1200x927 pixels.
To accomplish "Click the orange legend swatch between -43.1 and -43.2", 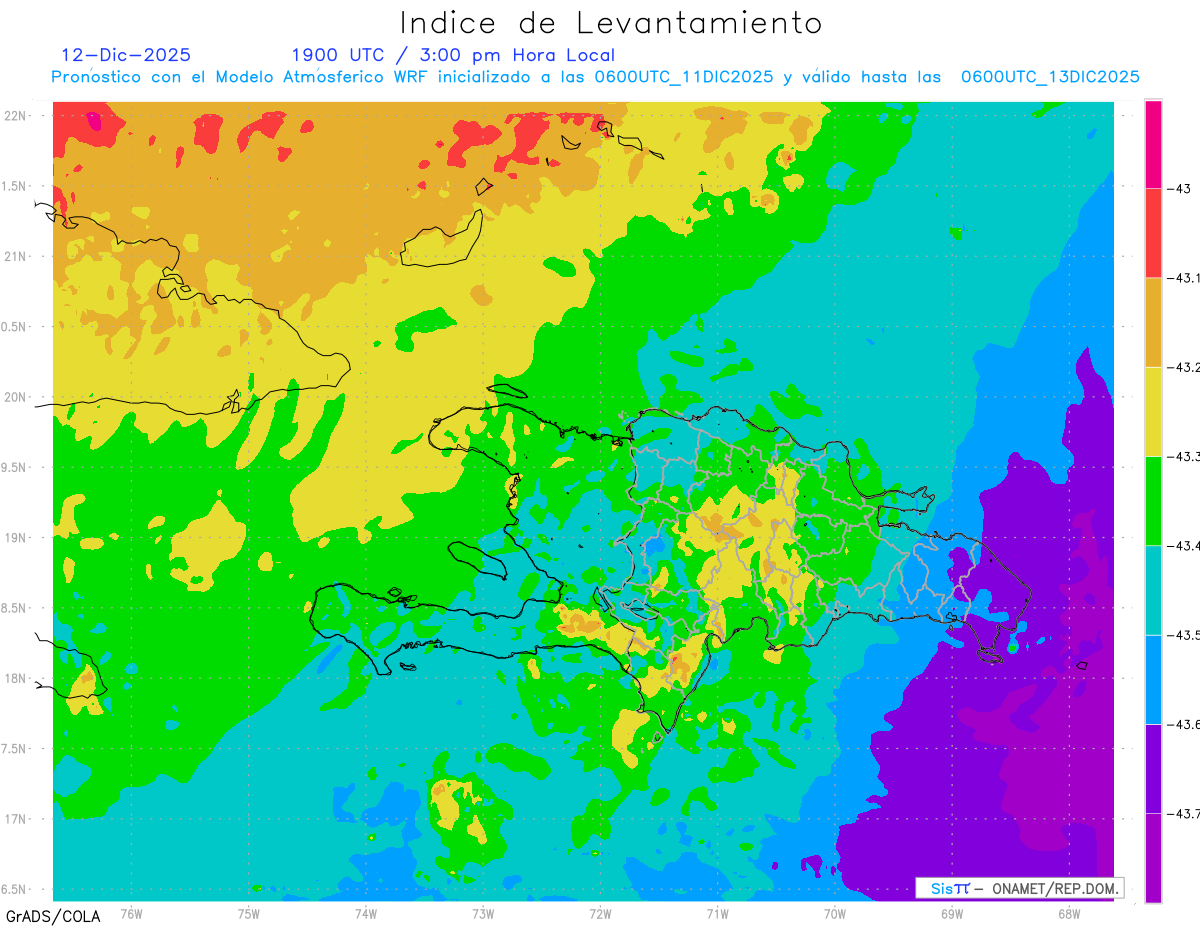I will point(1153,322).
